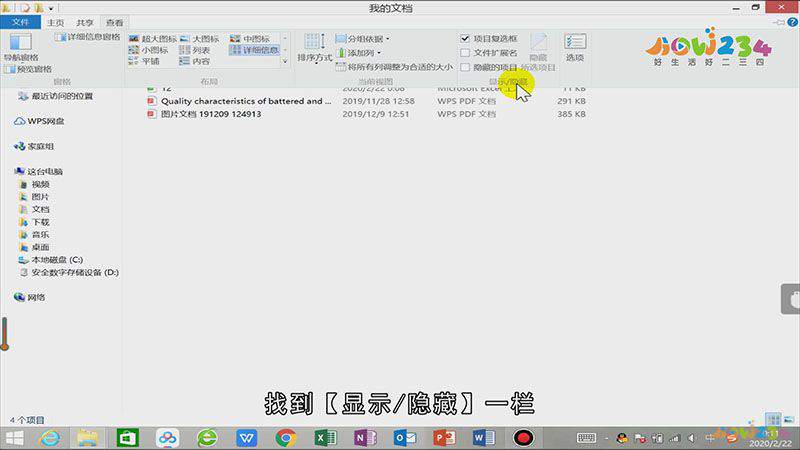800x450 pixels.
Task: Select 这台电脑 in navigation pane
Action: pos(39,171)
